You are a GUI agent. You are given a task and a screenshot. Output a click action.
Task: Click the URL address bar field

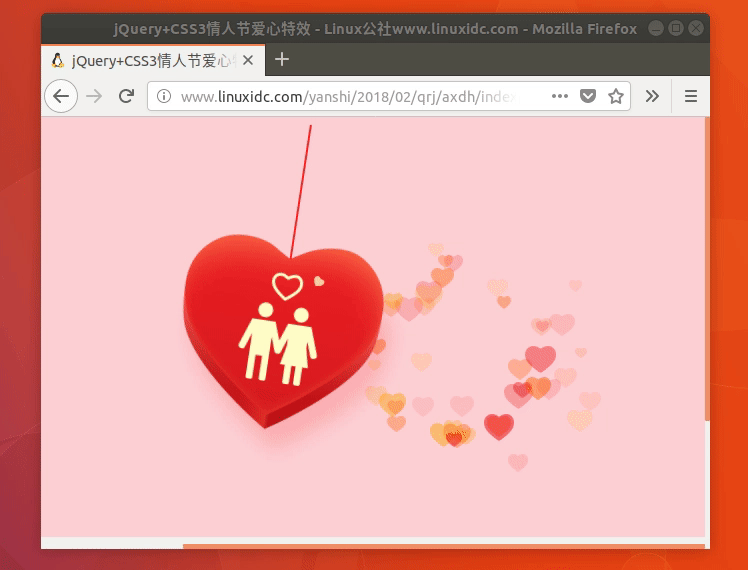tap(389, 96)
